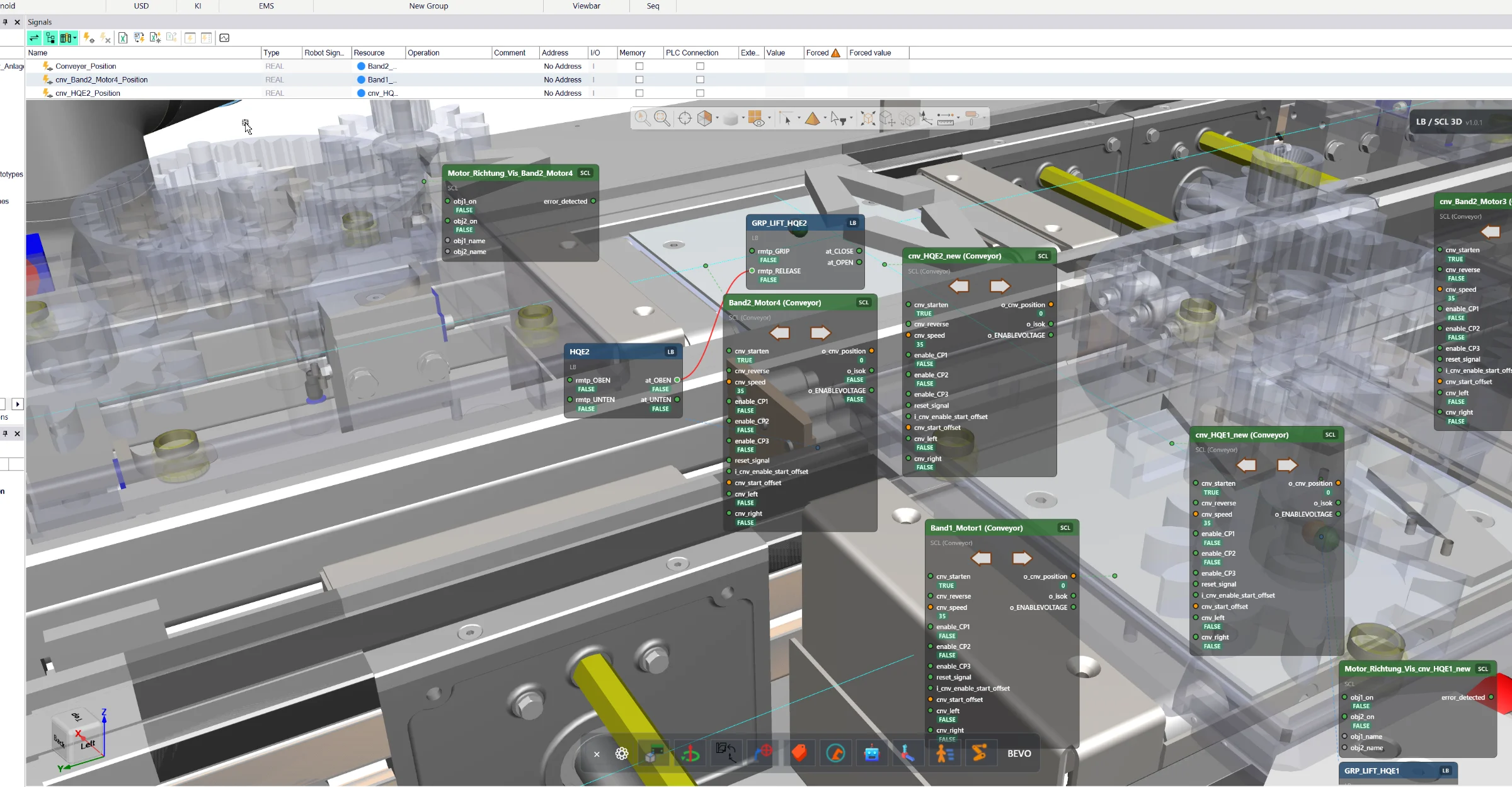Open the pick level pyramid dropdown arrow

[x=825, y=118]
